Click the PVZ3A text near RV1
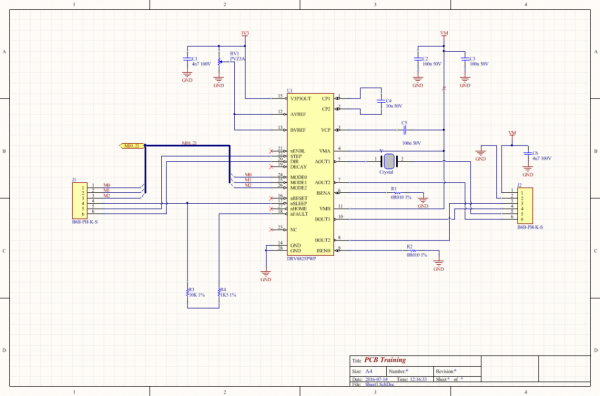This screenshot has width=600, height=396. 238,59
